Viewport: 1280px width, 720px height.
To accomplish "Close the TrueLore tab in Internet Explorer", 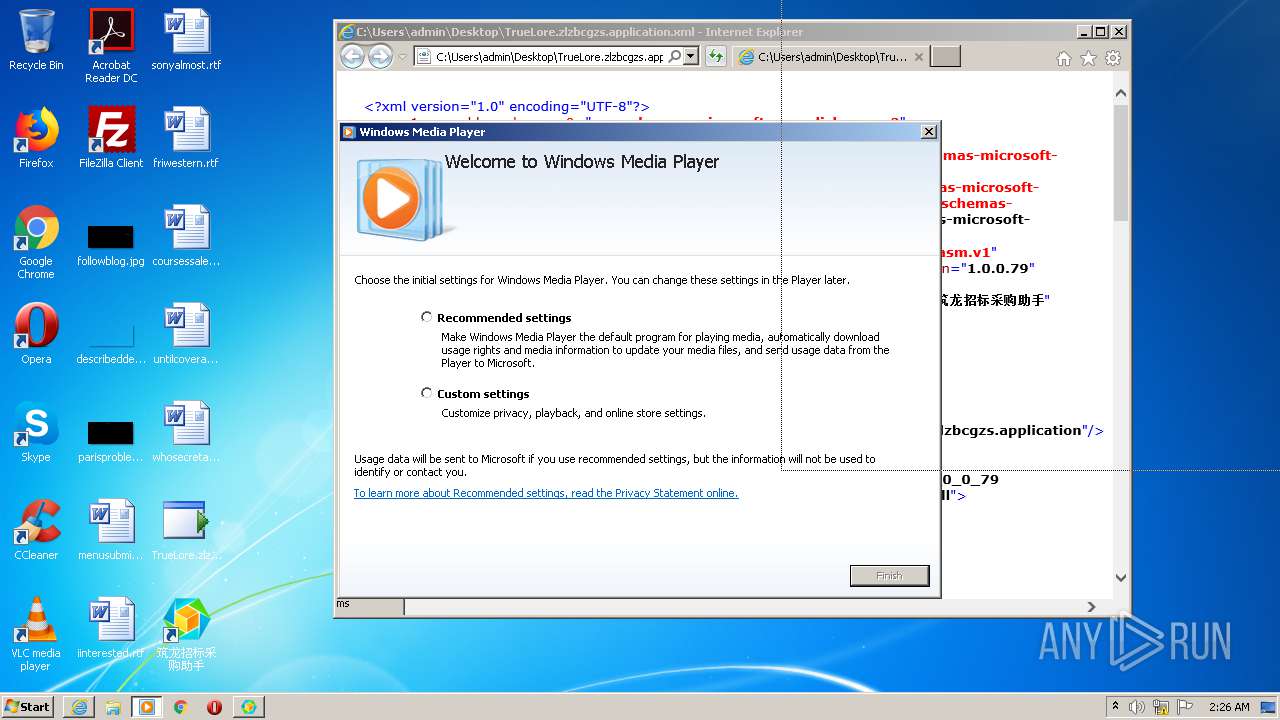I will (919, 57).
